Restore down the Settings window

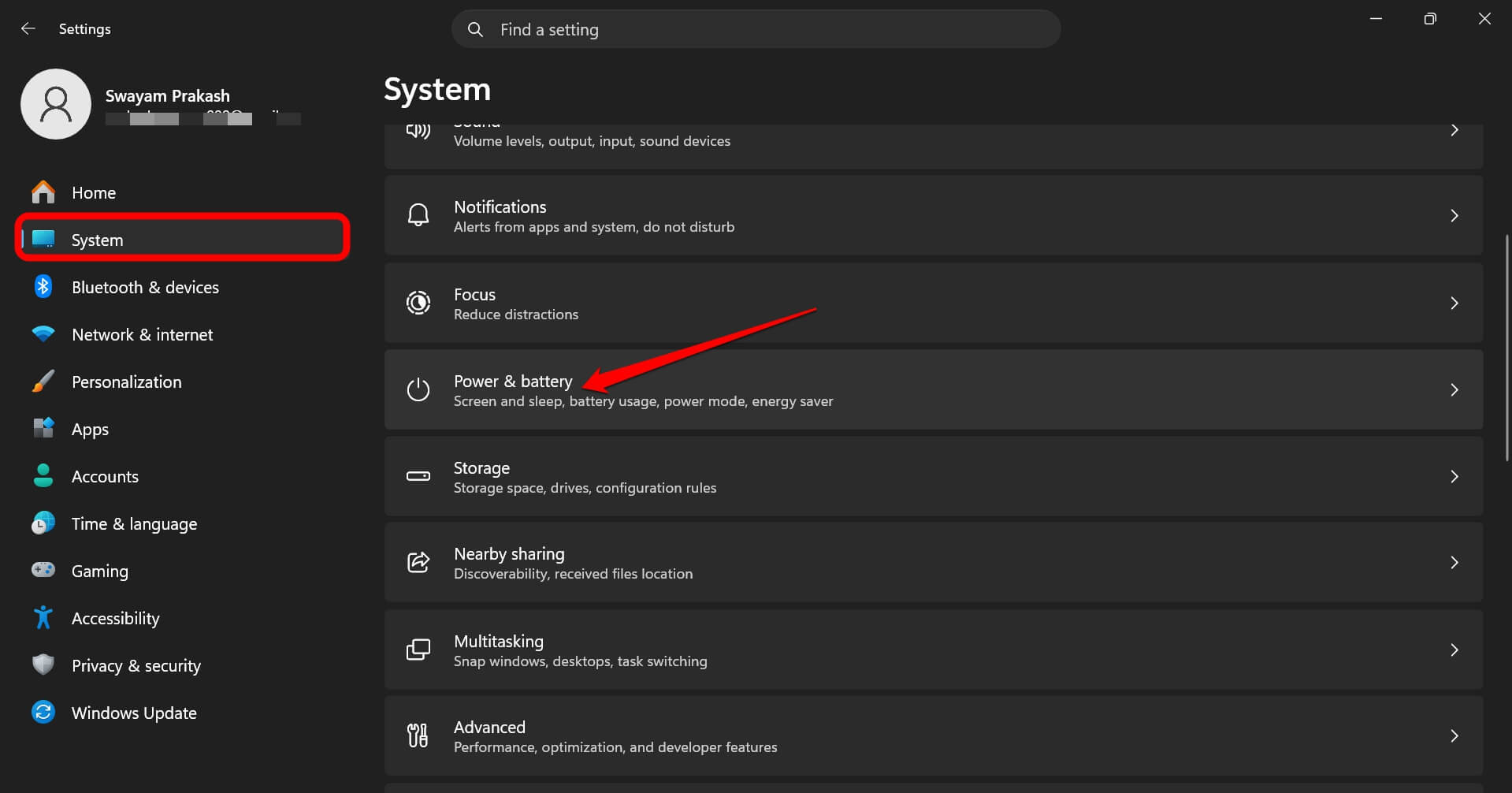(1430, 19)
